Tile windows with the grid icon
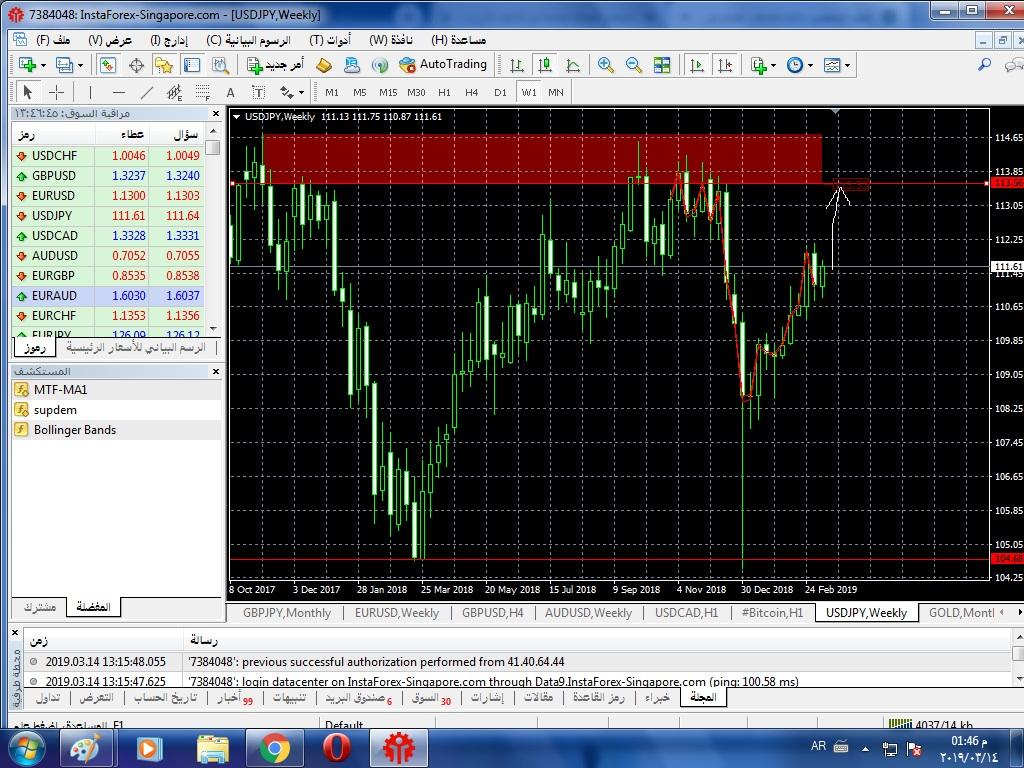The width and height of the screenshot is (1024, 768). click(662, 65)
